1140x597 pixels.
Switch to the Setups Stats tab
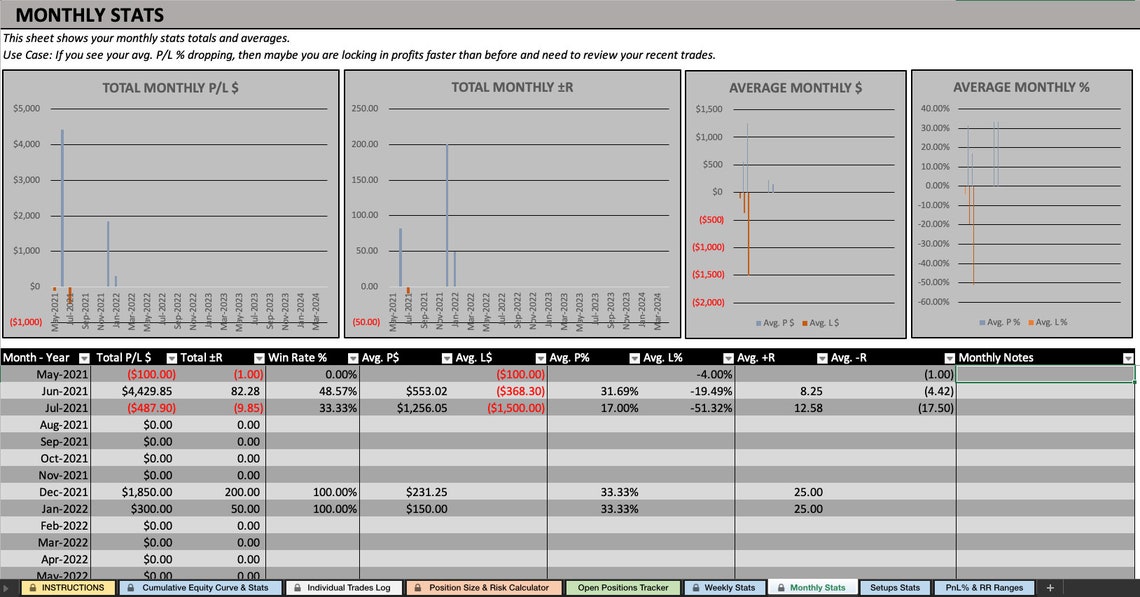coord(895,587)
